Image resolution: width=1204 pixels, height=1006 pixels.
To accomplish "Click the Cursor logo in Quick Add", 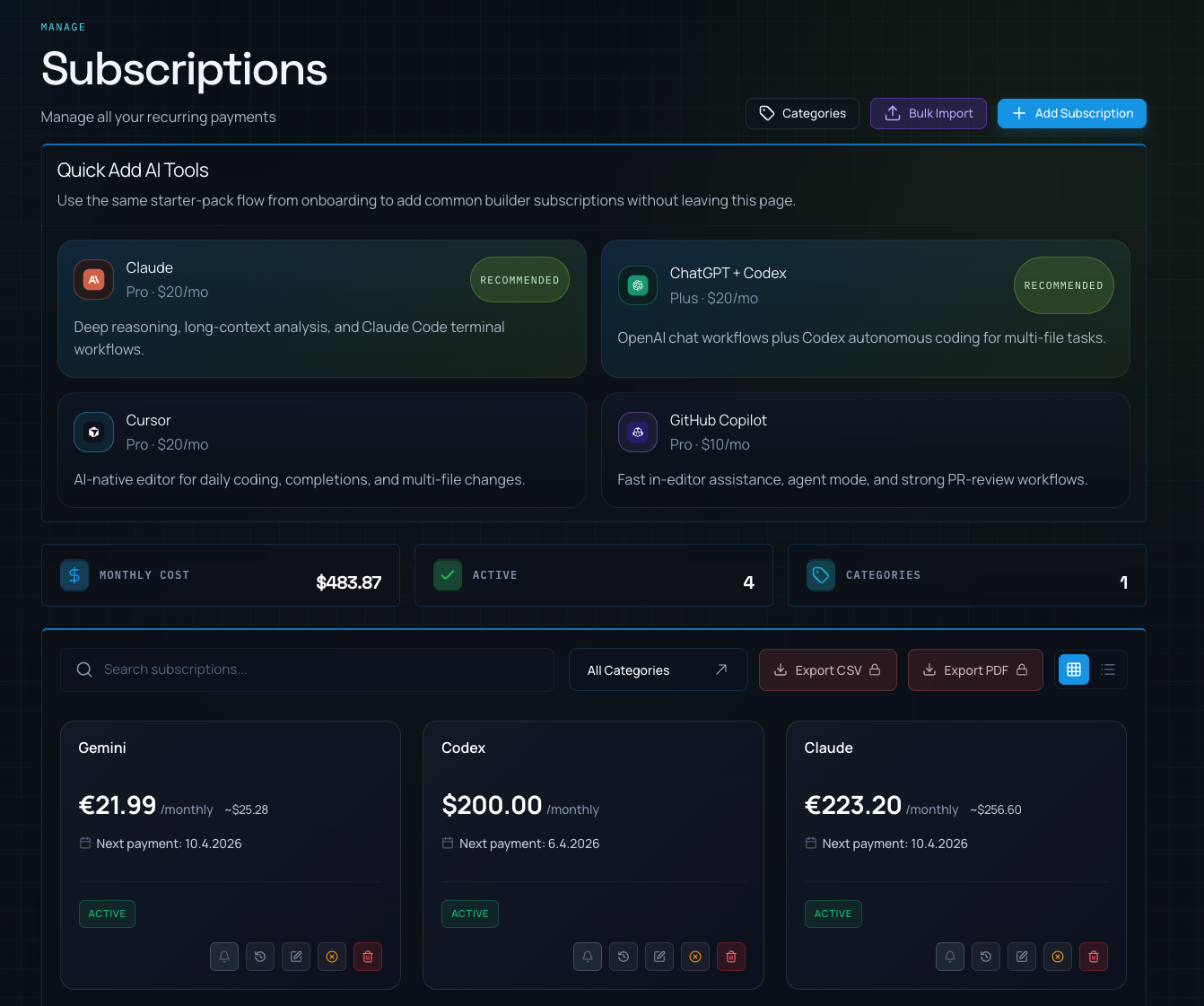I will [x=93, y=433].
